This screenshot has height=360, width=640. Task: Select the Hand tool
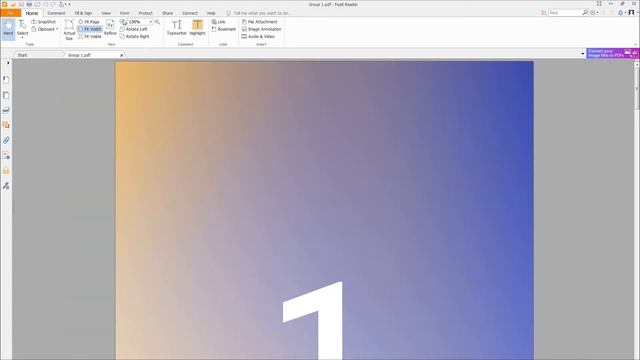pyautogui.click(x=8, y=29)
